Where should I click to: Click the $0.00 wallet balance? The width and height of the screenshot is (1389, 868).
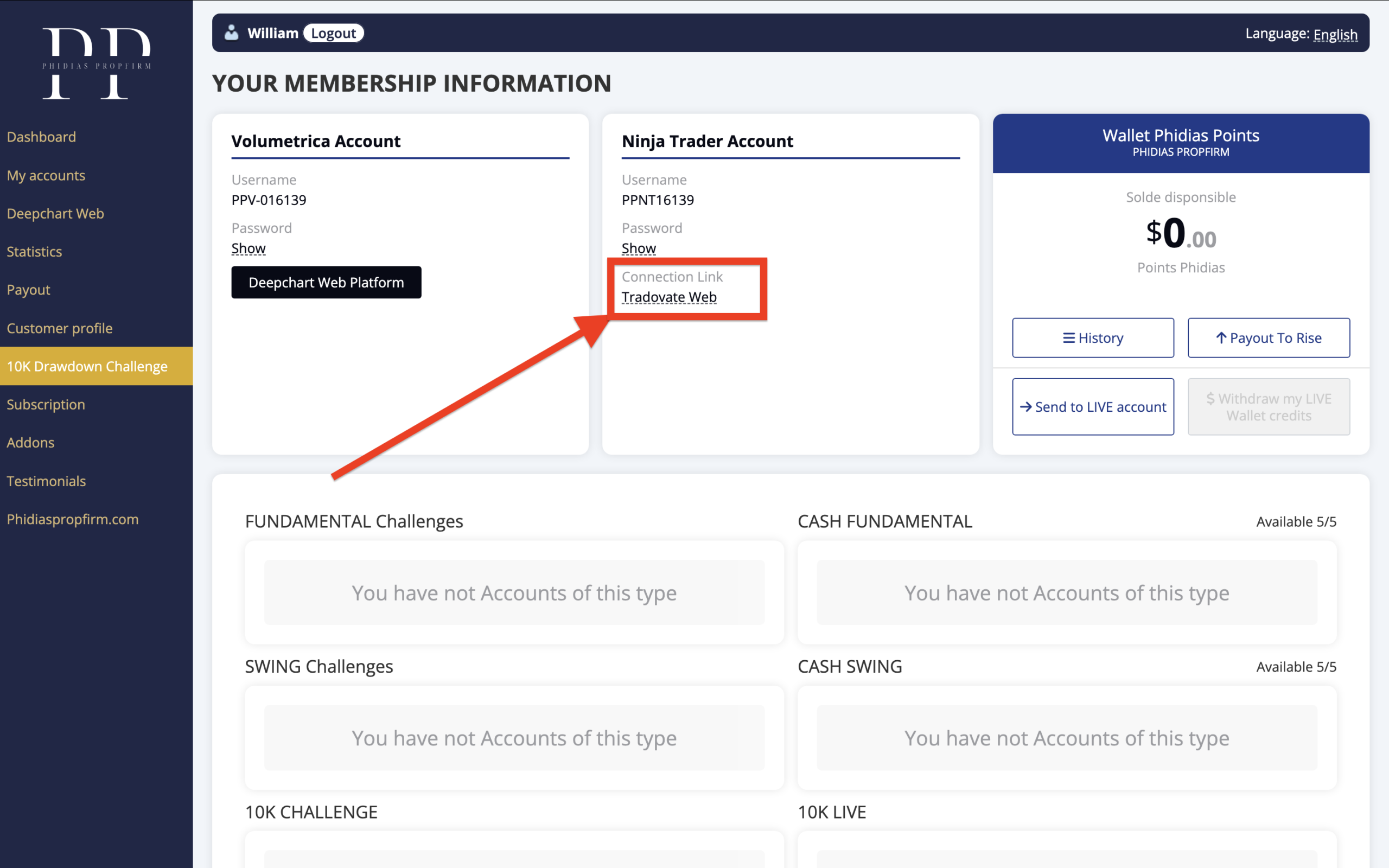(1181, 234)
